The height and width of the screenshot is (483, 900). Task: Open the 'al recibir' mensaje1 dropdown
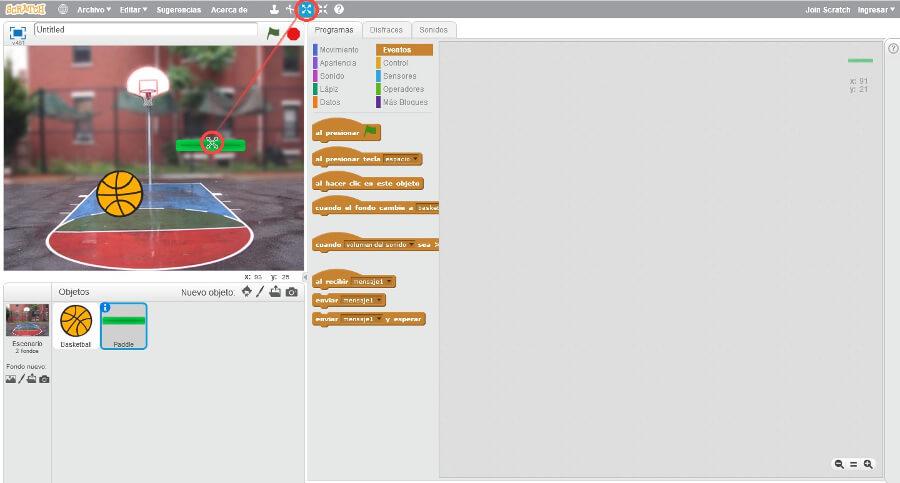373,281
